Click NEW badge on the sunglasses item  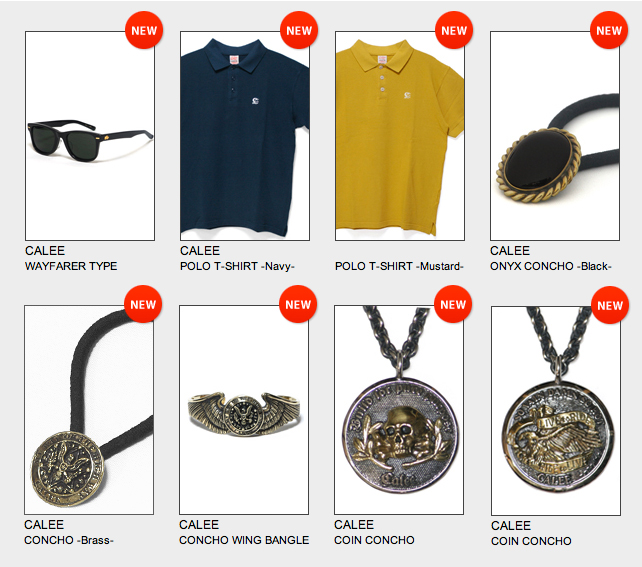[144, 30]
